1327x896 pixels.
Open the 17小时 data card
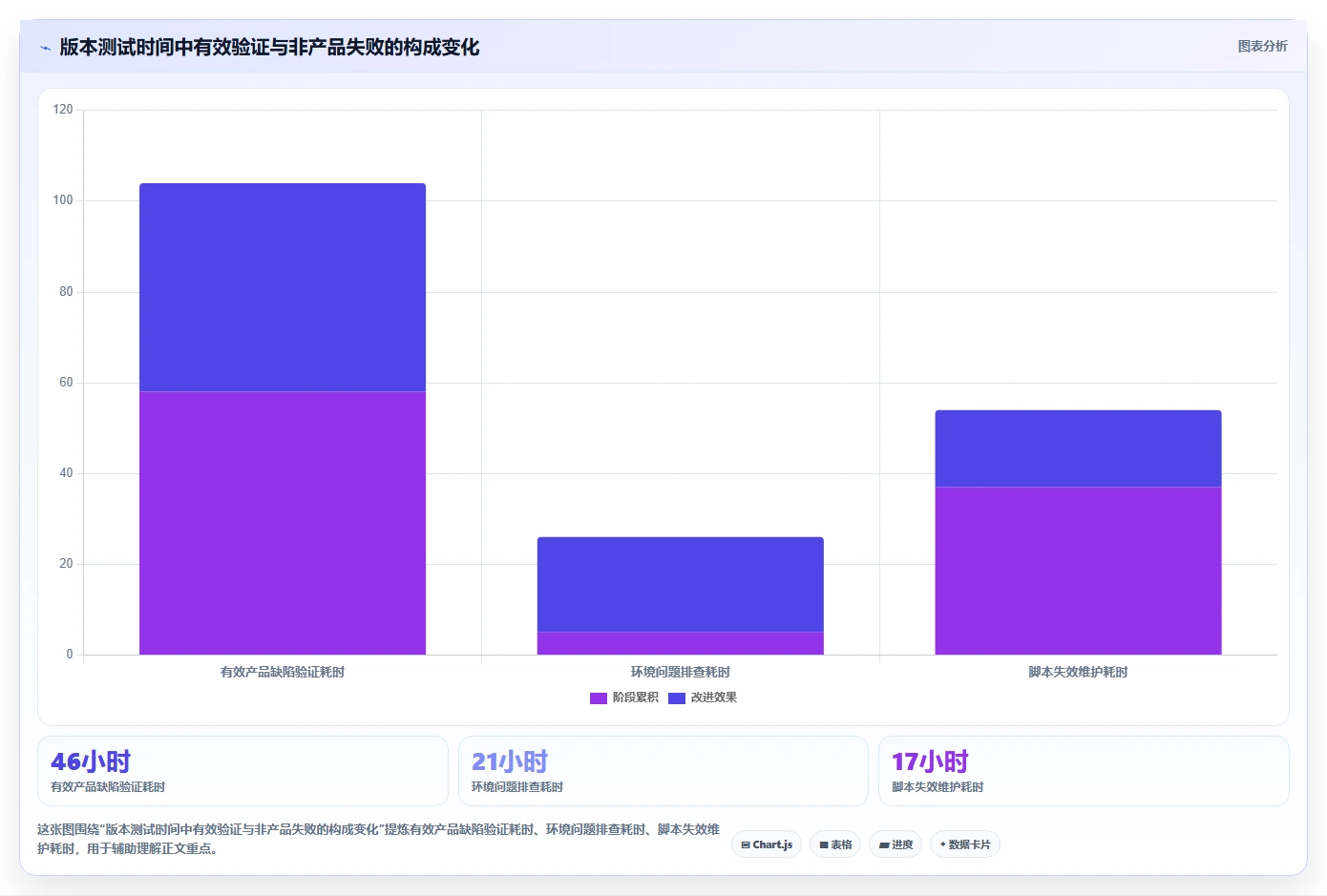[x=1084, y=771]
